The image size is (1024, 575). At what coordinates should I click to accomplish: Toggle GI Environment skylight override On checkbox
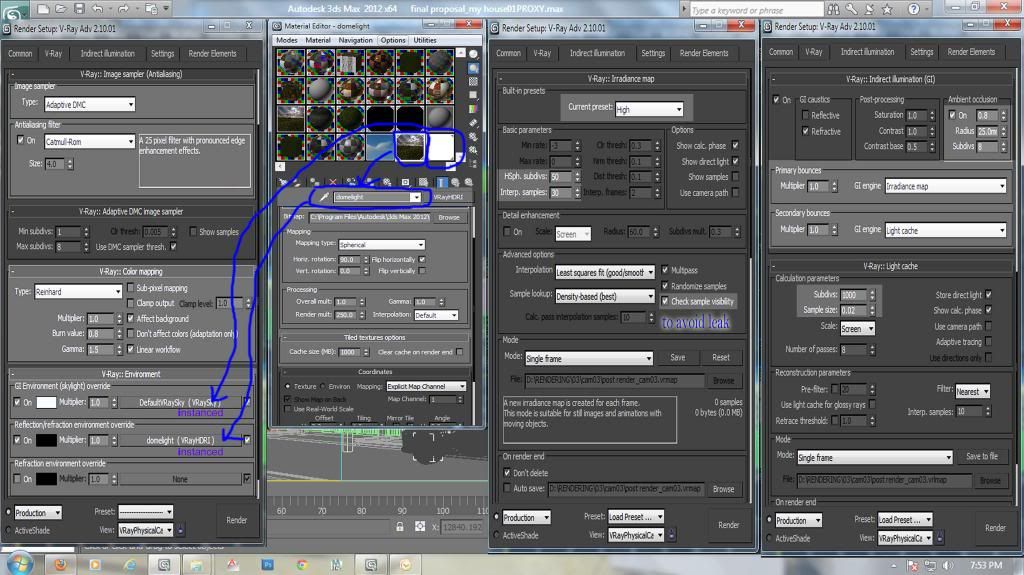[x=18, y=402]
